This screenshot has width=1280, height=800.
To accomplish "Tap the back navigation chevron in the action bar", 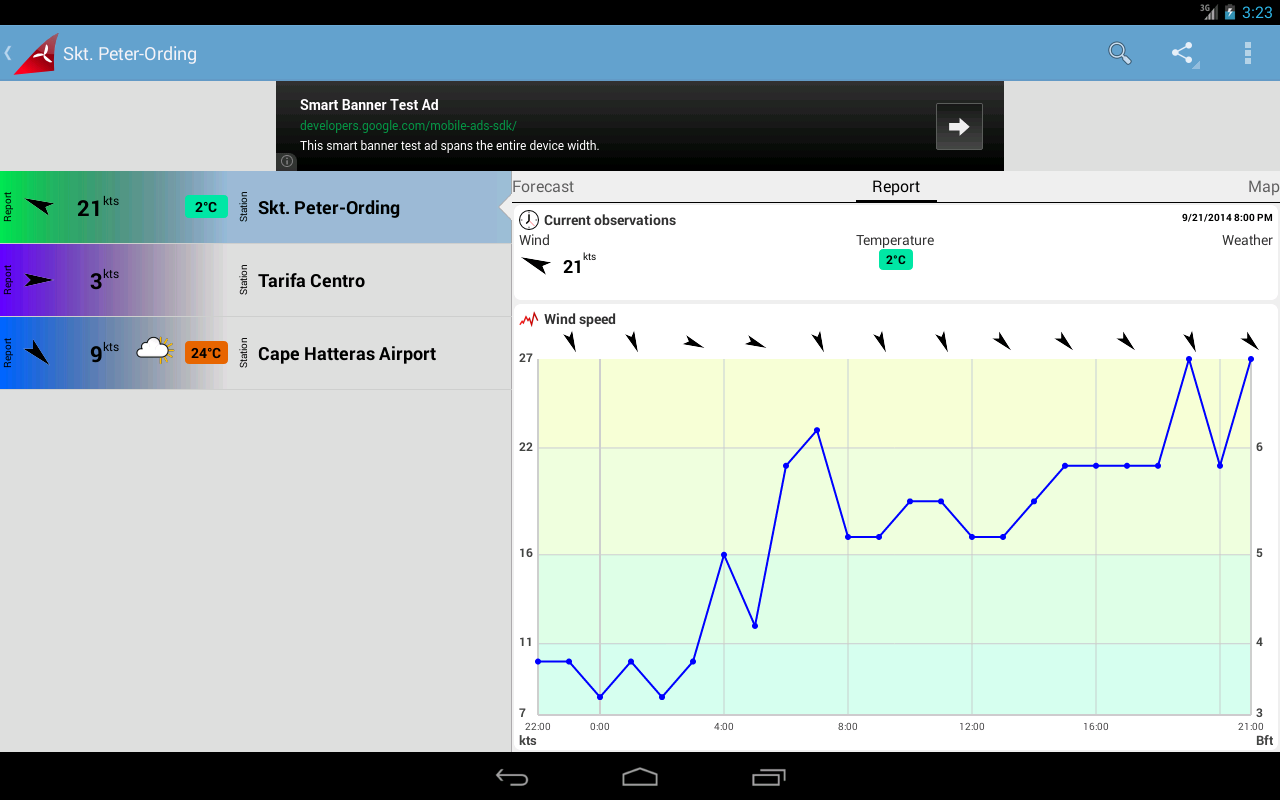I will (x=8, y=53).
